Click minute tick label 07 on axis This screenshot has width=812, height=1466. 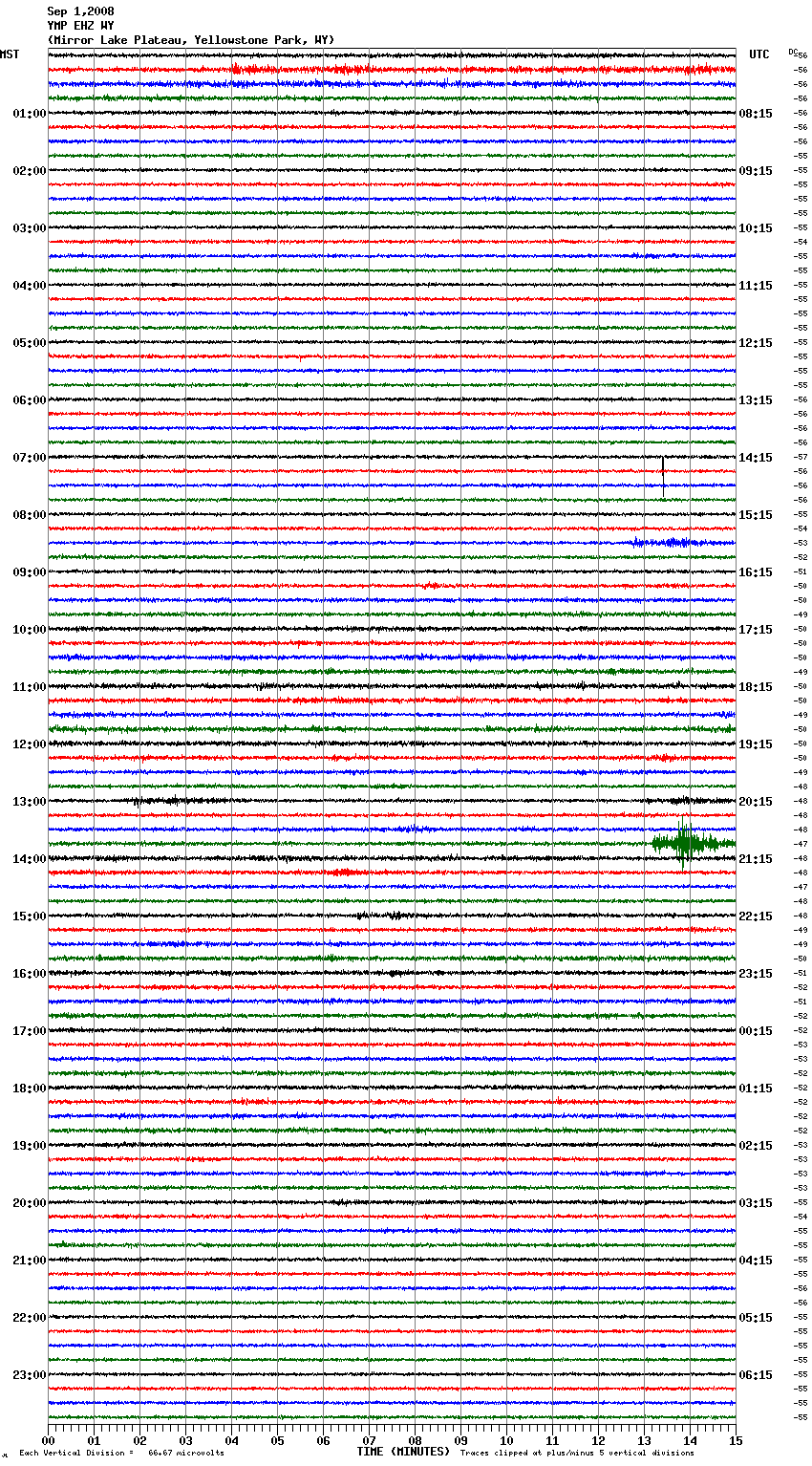point(370,1440)
